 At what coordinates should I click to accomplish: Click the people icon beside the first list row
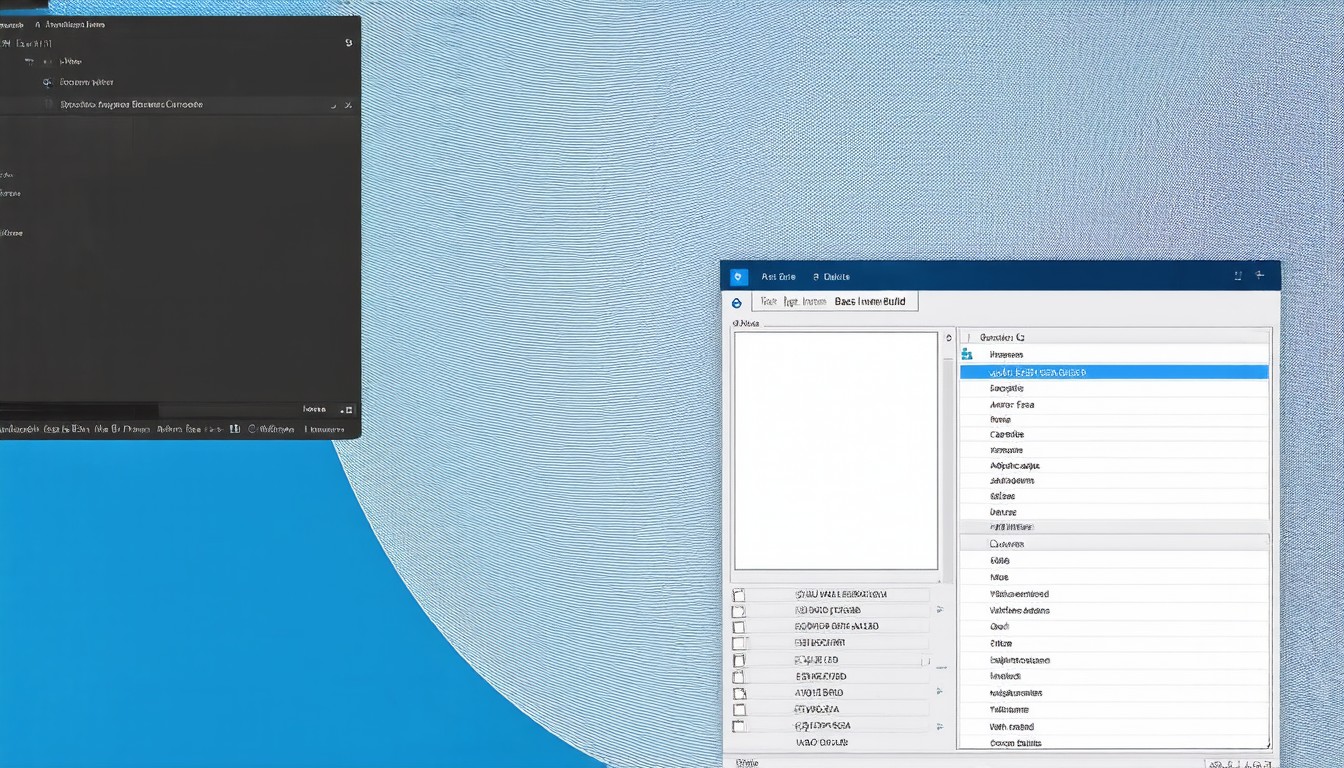tap(966, 354)
